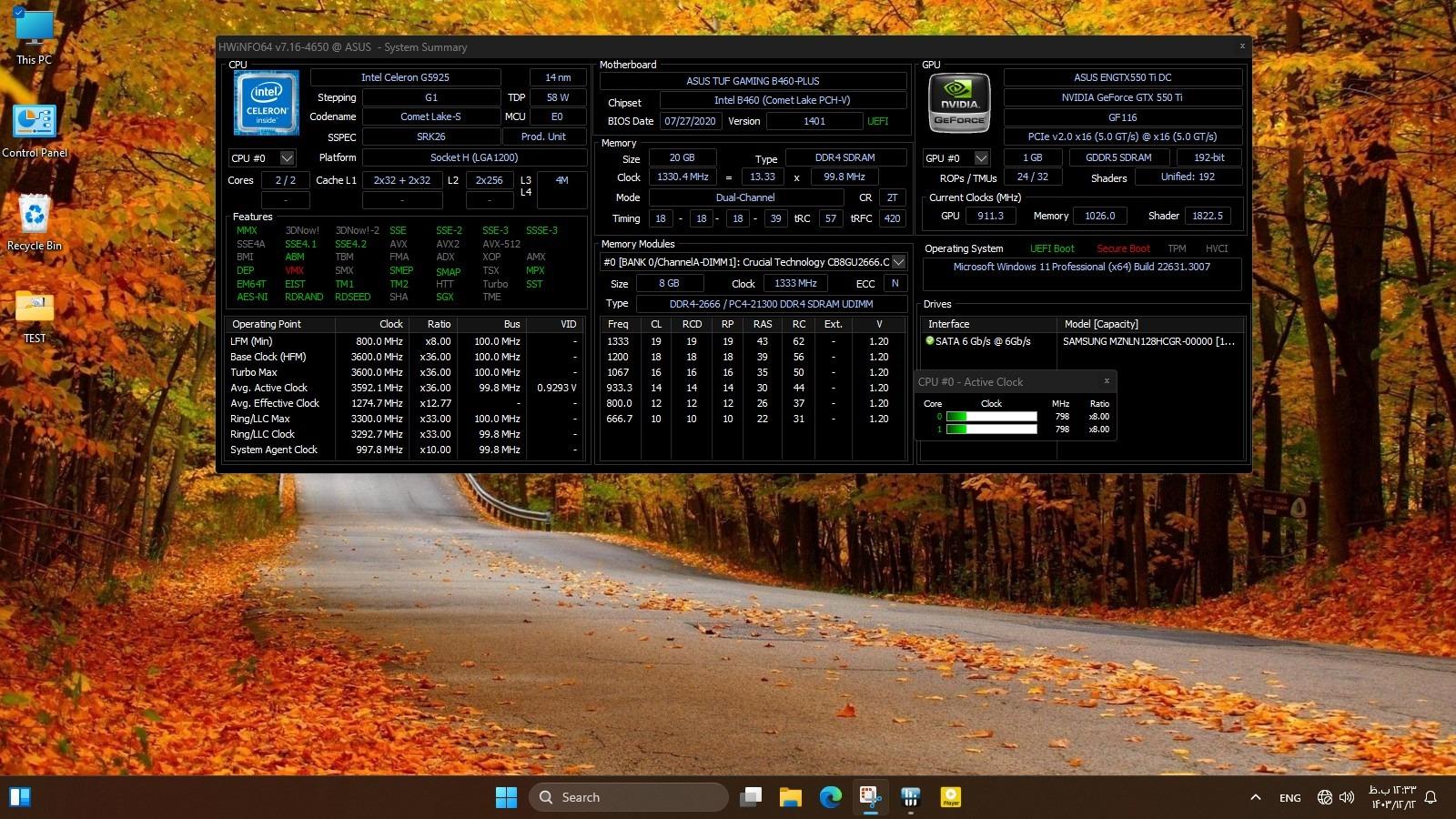The height and width of the screenshot is (819, 1456).
Task: Expand the GPU #0 selector dropdown
Action: pos(981,157)
